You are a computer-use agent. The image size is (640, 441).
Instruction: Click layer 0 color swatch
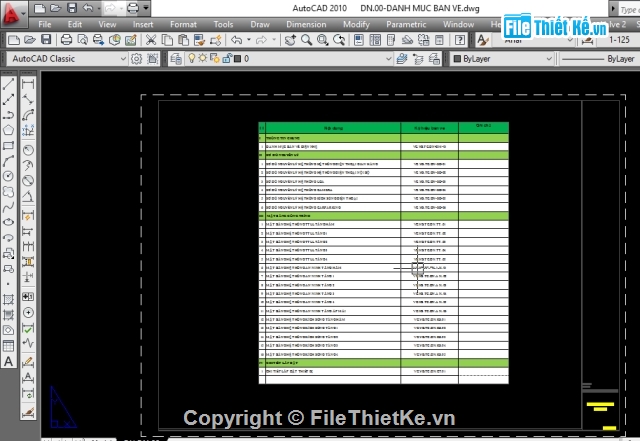pos(238,59)
